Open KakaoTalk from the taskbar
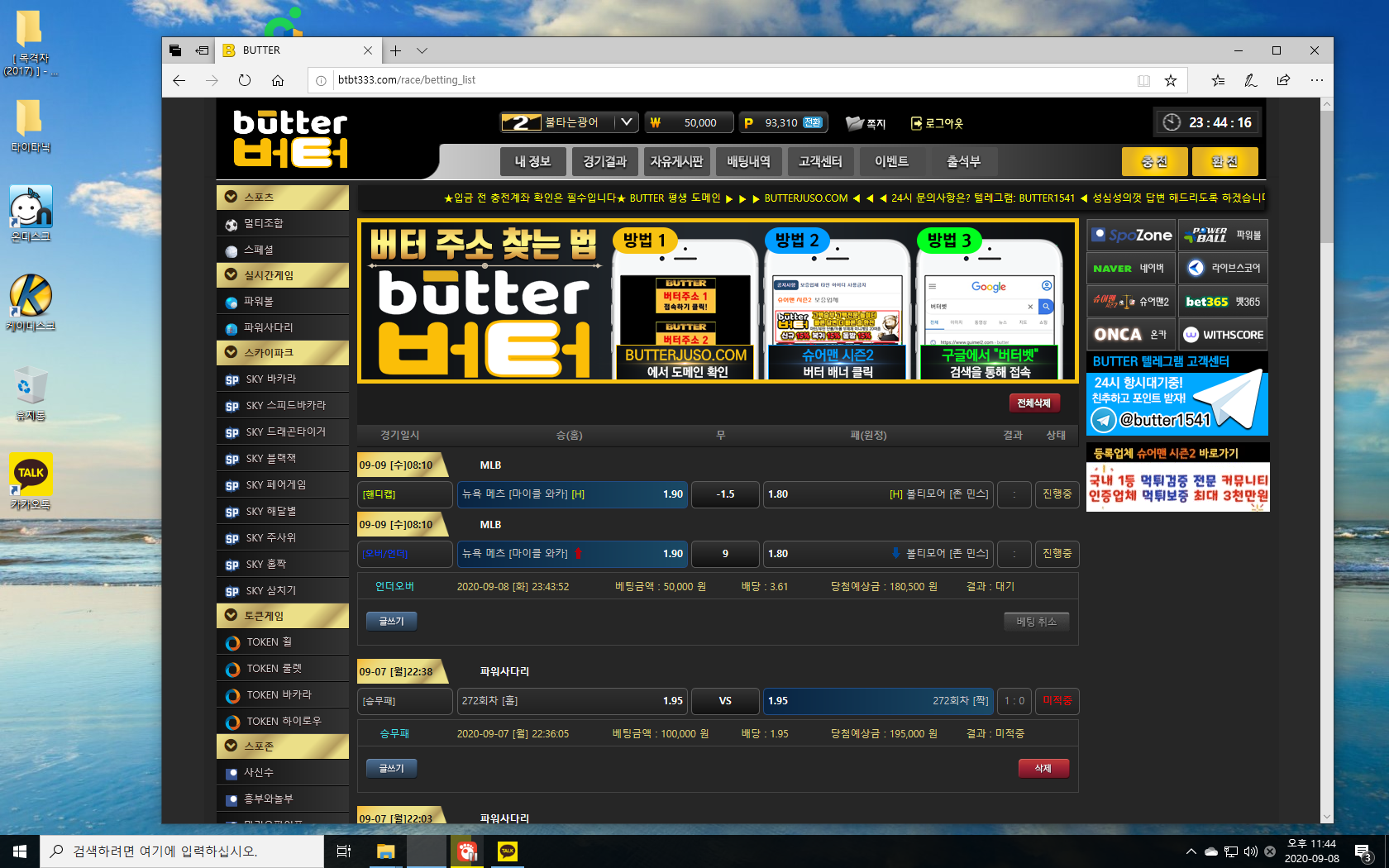Image resolution: width=1389 pixels, height=868 pixels. point(507,851)
